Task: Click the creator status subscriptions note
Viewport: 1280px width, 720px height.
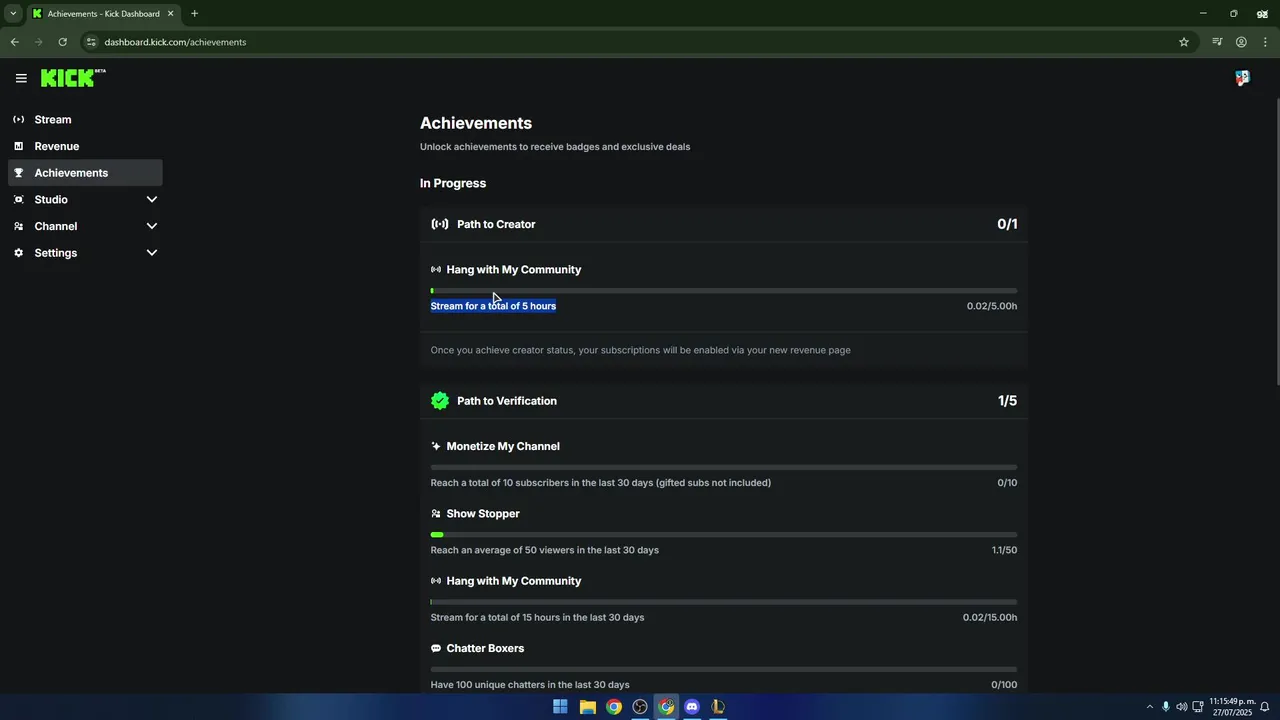Action: (x=640, y=350)
